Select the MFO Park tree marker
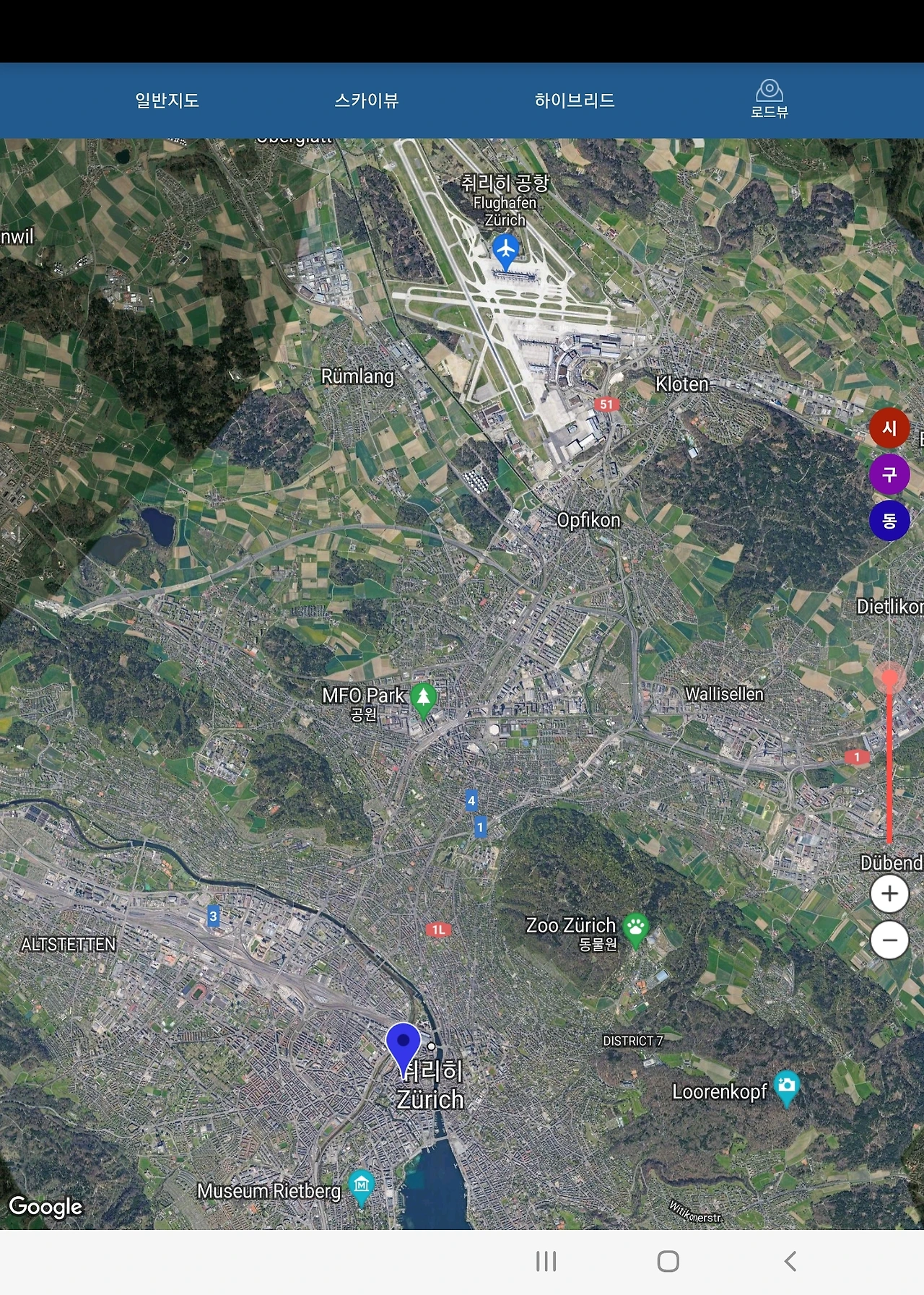The width and height of the screenshot is (924, 1295). coord(424,700)
